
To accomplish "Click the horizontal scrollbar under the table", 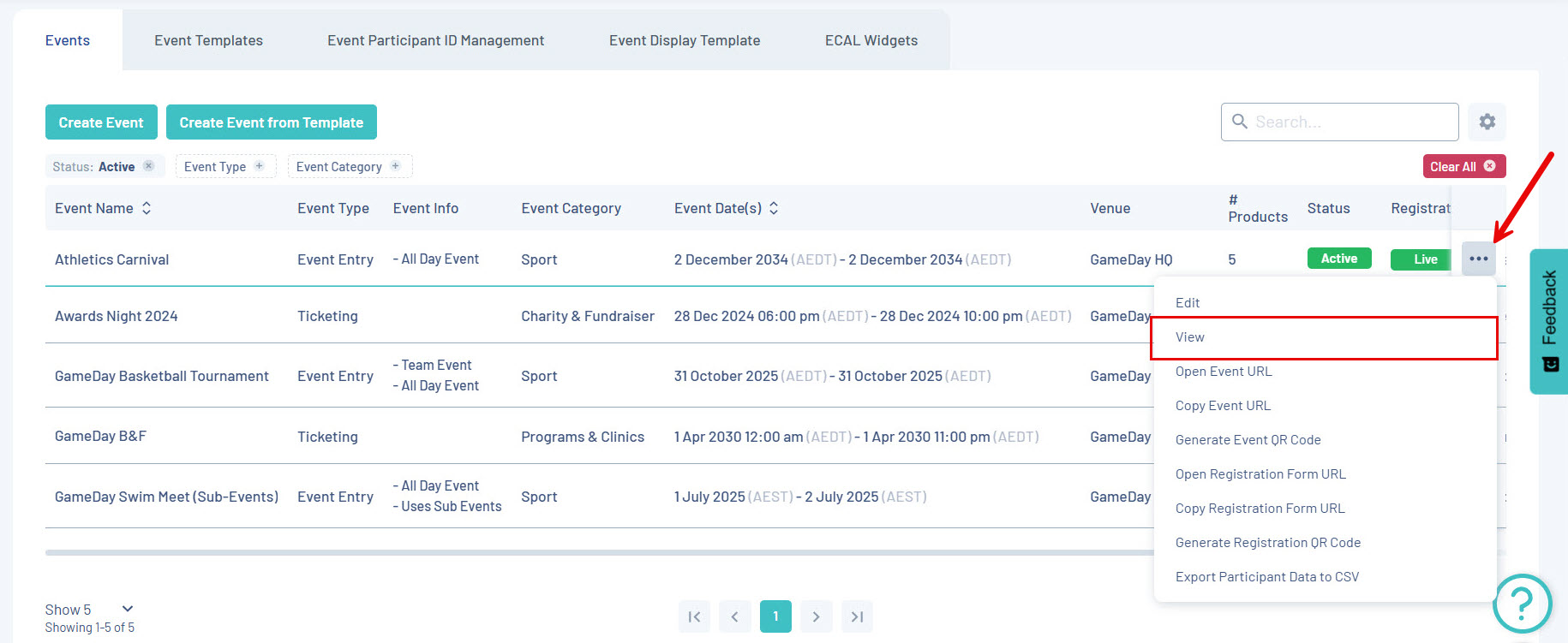I will click(x=600, y=553).
